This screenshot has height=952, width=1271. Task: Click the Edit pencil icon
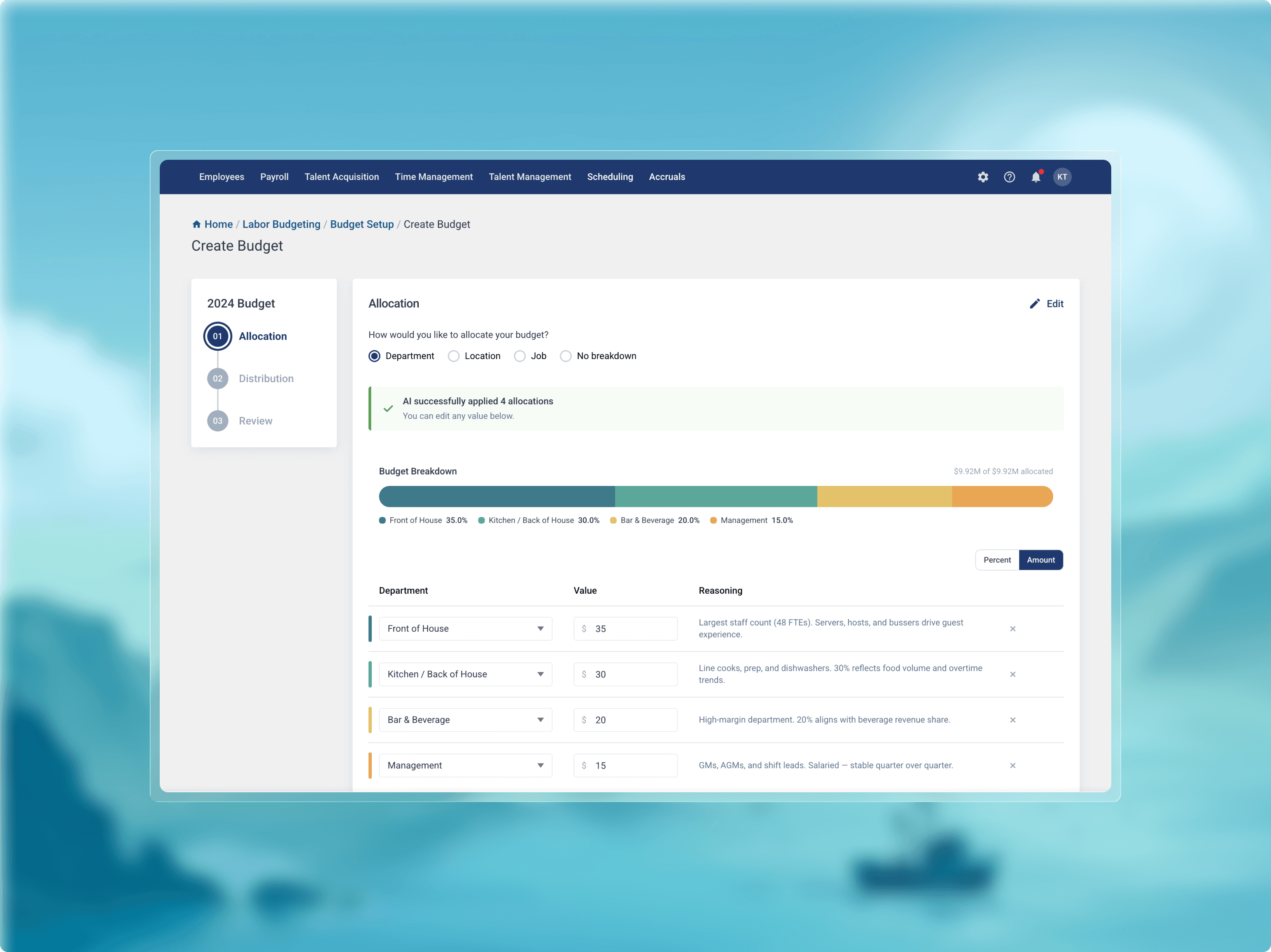coord(1035,304)
